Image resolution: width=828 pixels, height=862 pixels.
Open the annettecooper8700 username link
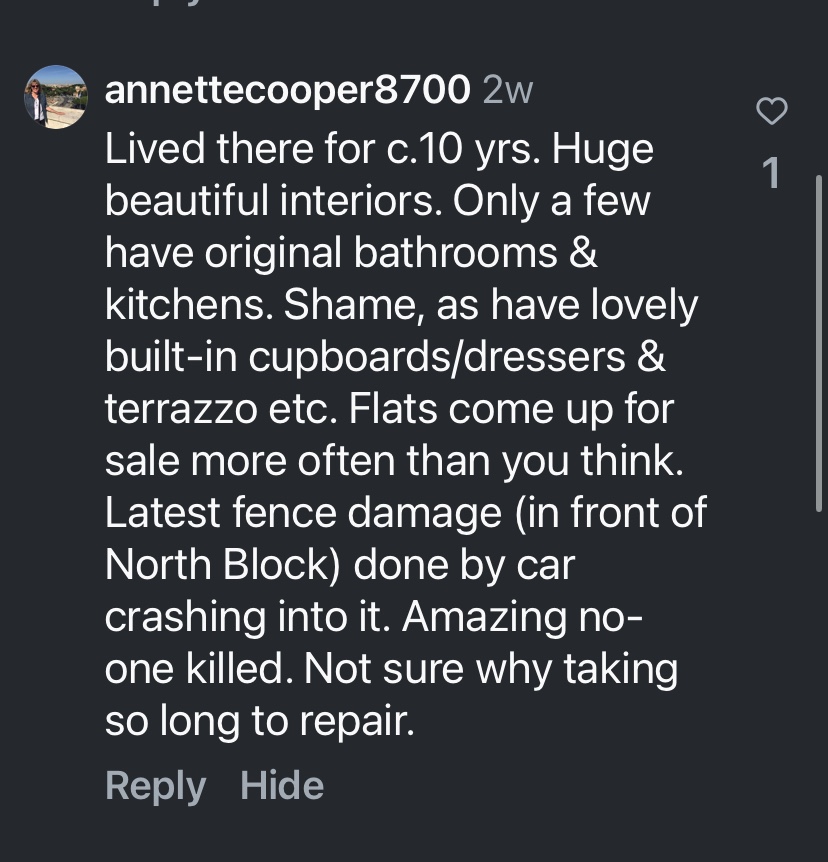click(287, 91)
